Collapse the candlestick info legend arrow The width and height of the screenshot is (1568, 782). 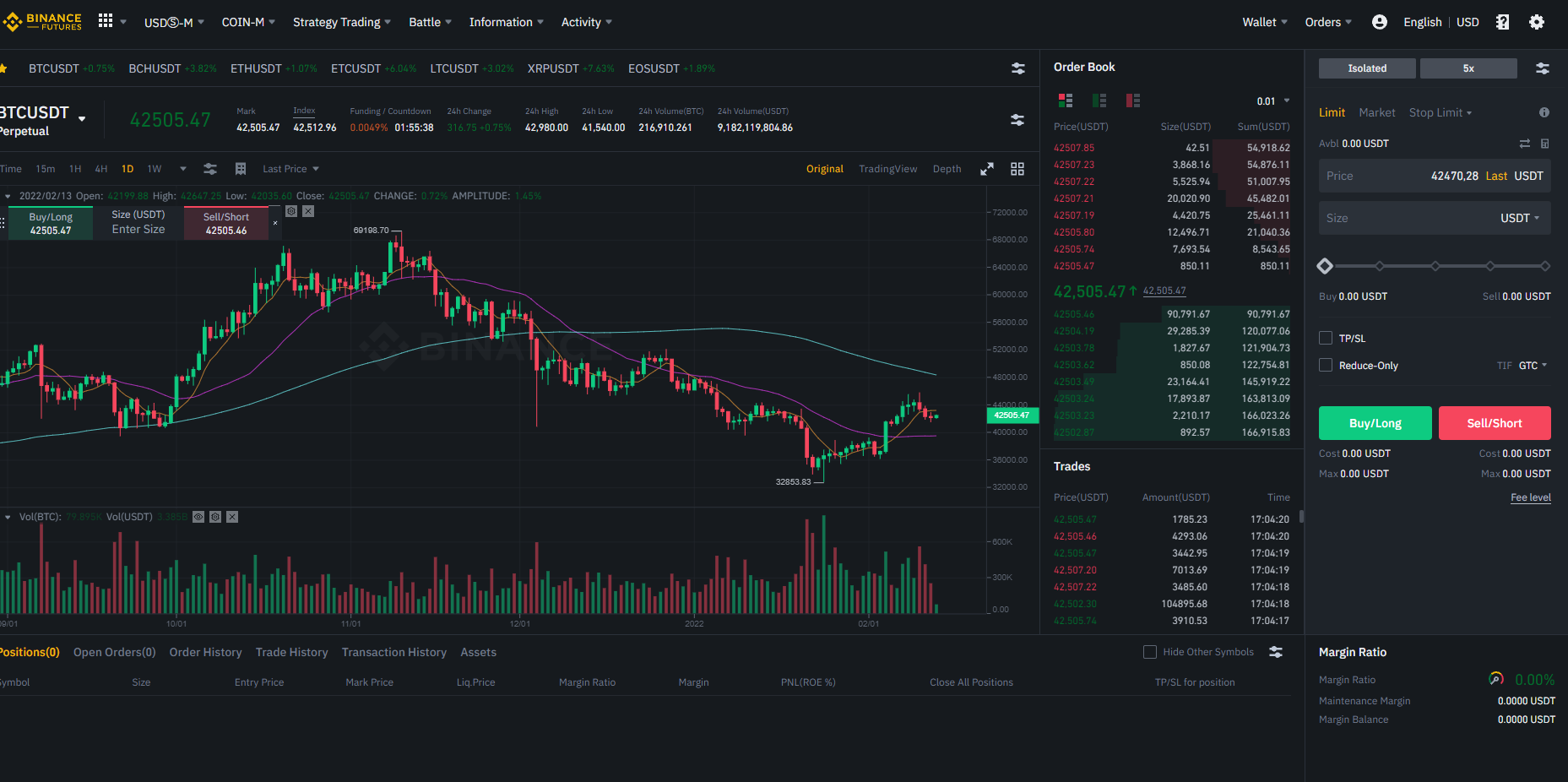pos(8,196)
